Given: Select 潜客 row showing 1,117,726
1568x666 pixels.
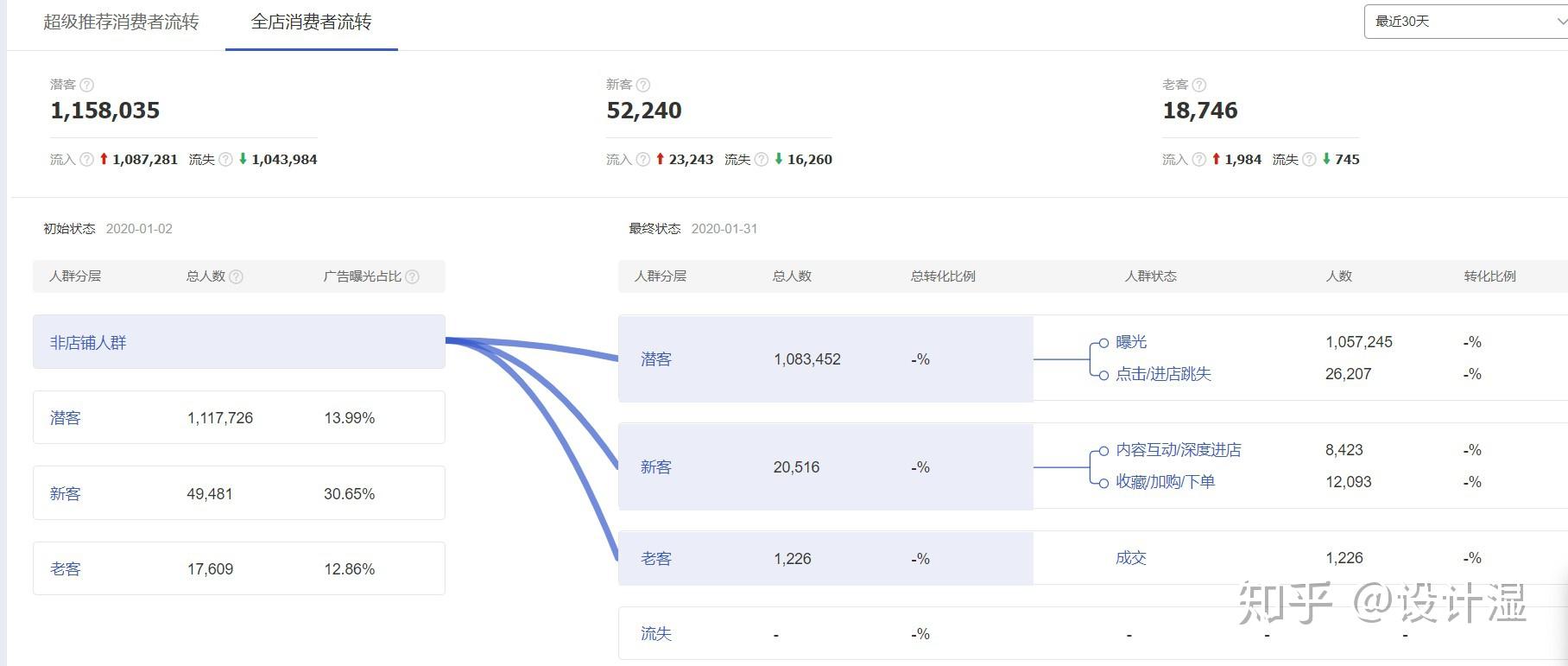Looking at the screenshot, I should (239, 417).
